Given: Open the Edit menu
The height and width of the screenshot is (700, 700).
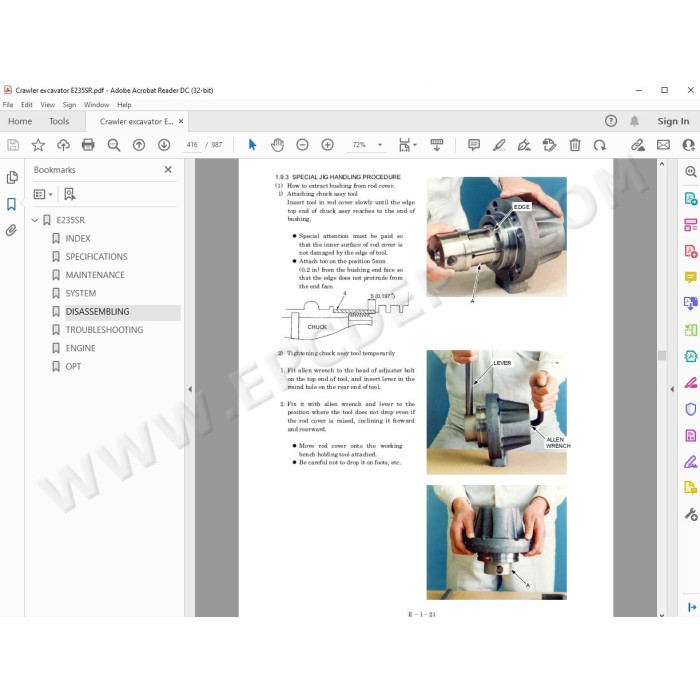Looking at the screenshot, I should pos(27,105).
